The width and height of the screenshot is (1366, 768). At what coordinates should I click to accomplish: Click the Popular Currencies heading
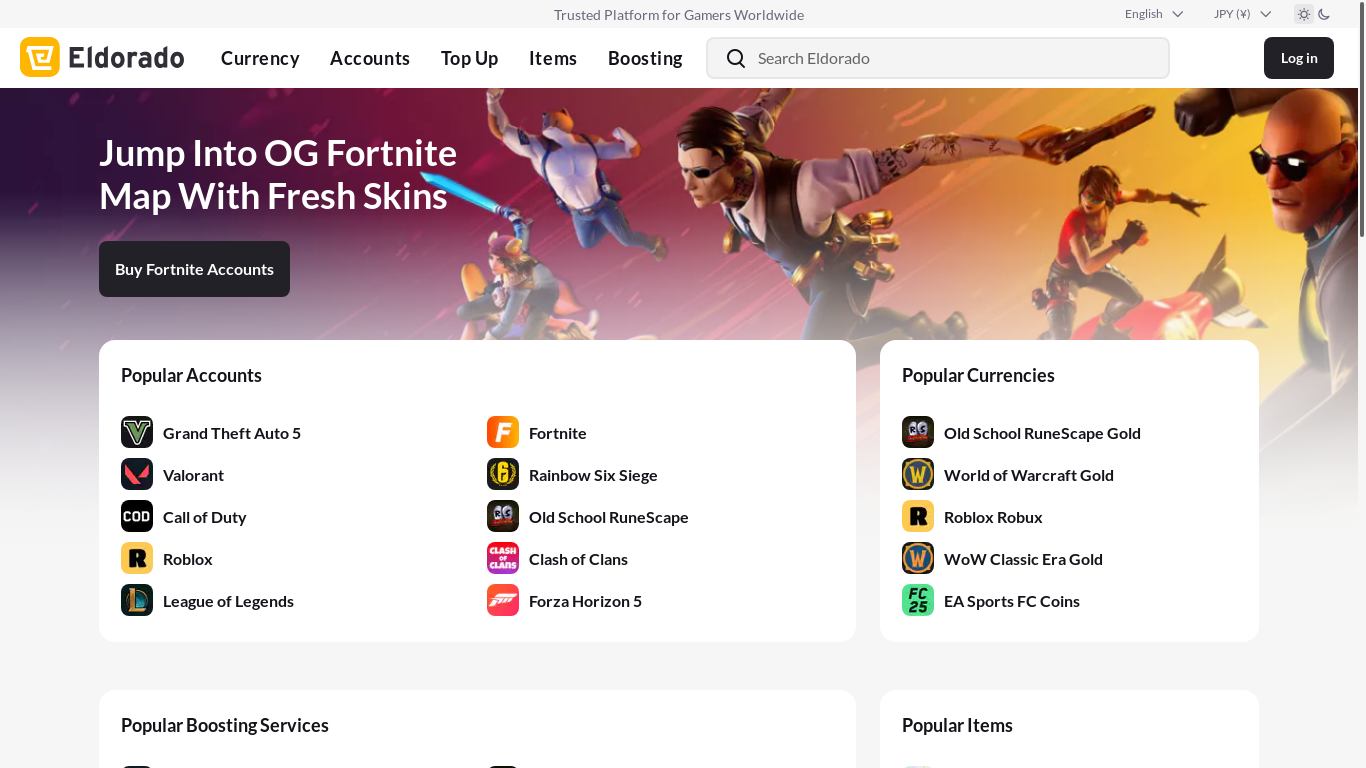coord(978,375)
